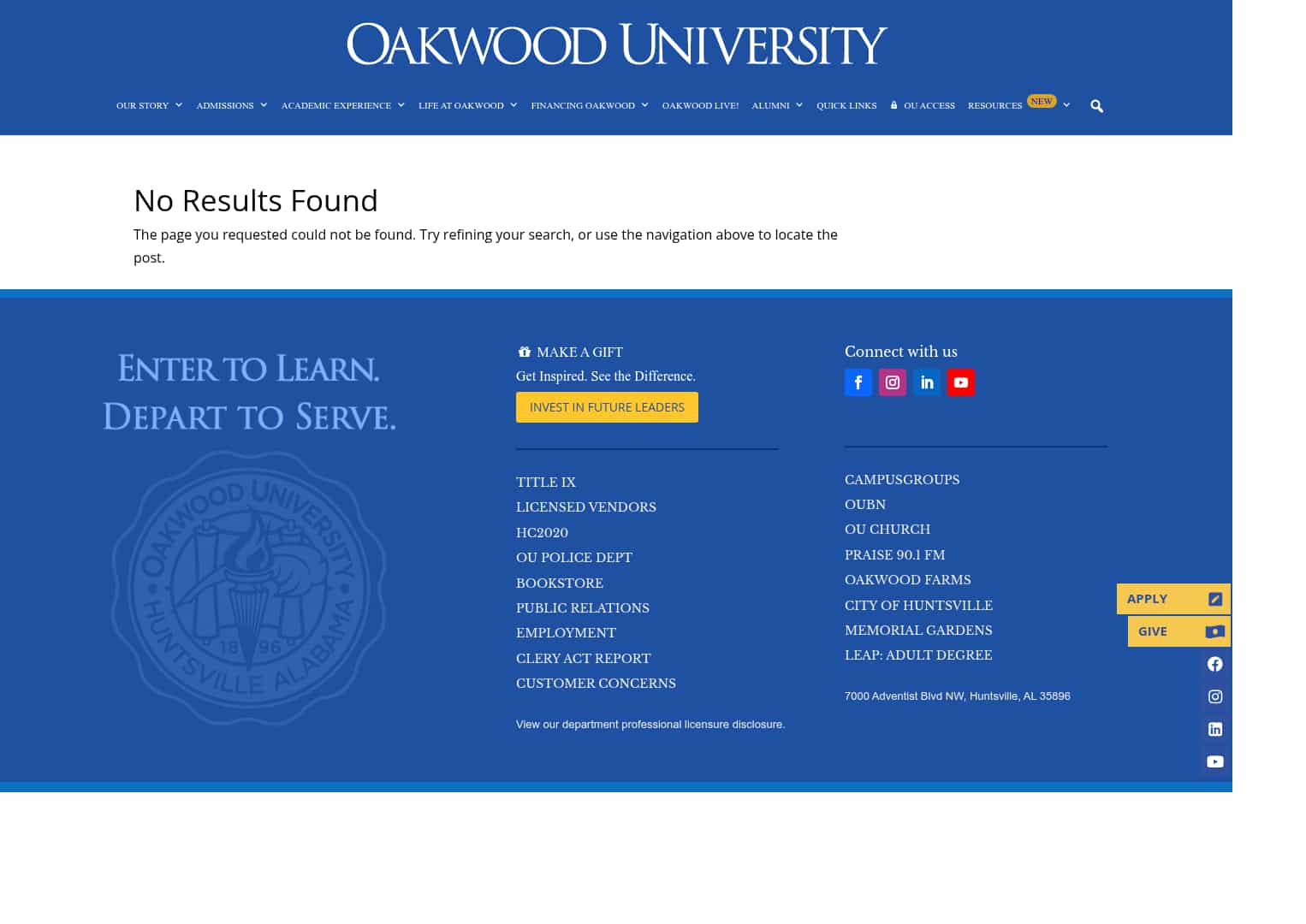
Task: Open the Employment footer link
Action: pyautogui.click(x=566, y=633)
